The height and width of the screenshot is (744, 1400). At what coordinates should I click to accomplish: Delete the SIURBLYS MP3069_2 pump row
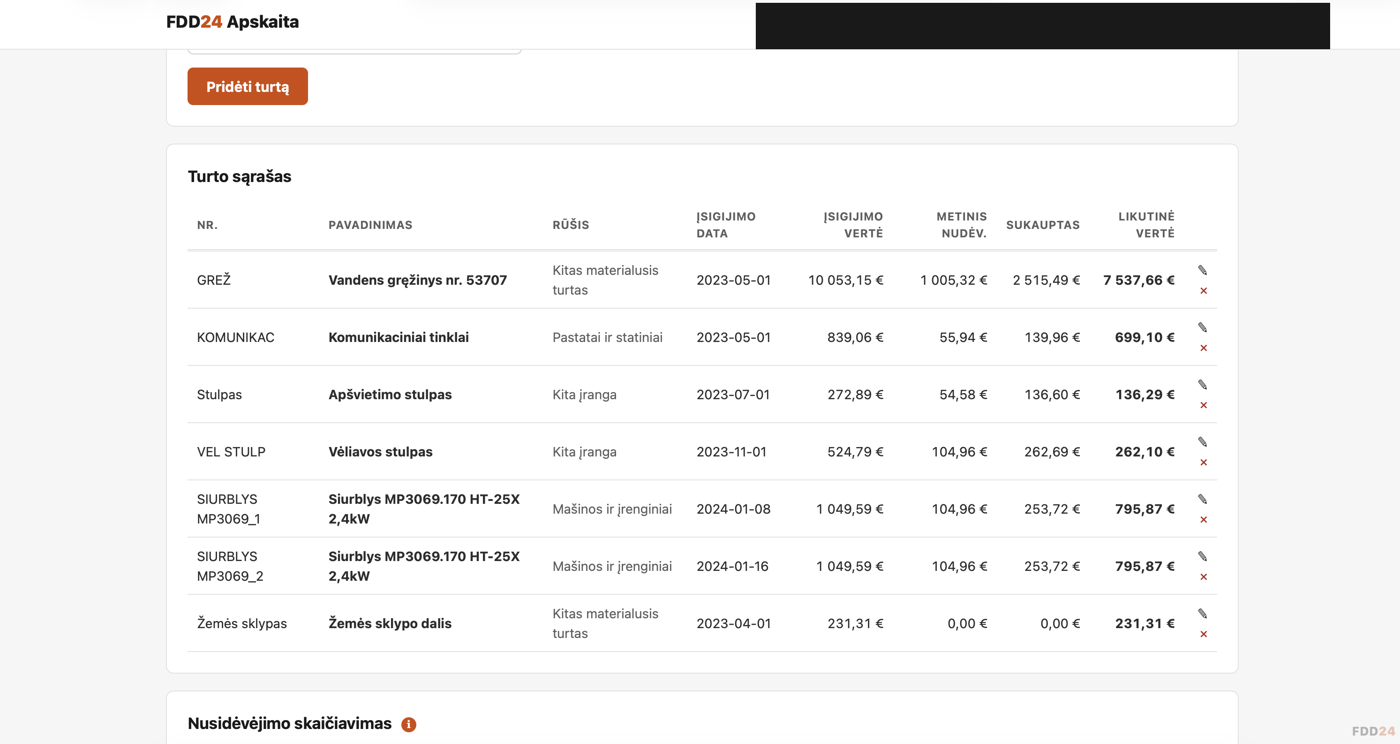(1203, 576)
